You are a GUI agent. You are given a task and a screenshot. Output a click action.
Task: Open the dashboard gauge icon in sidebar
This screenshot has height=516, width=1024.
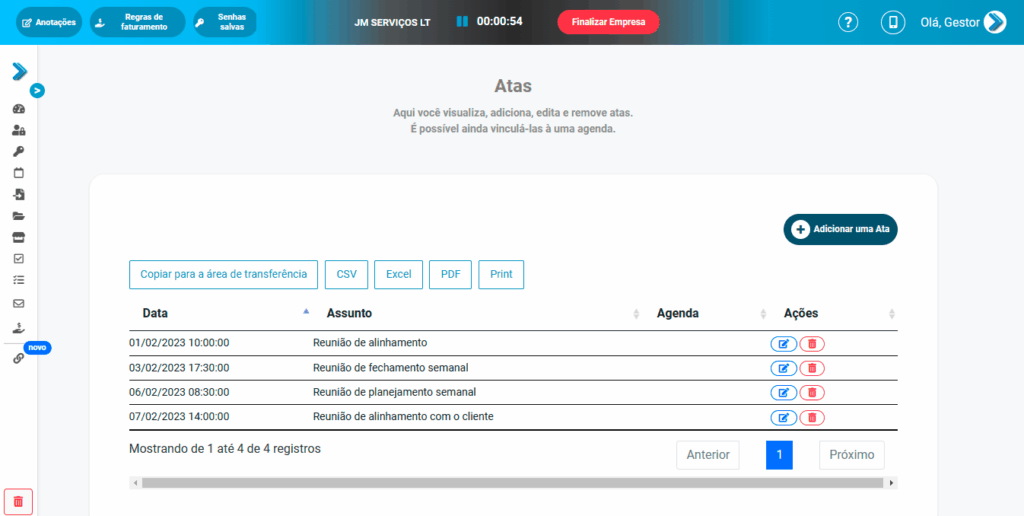18,109
